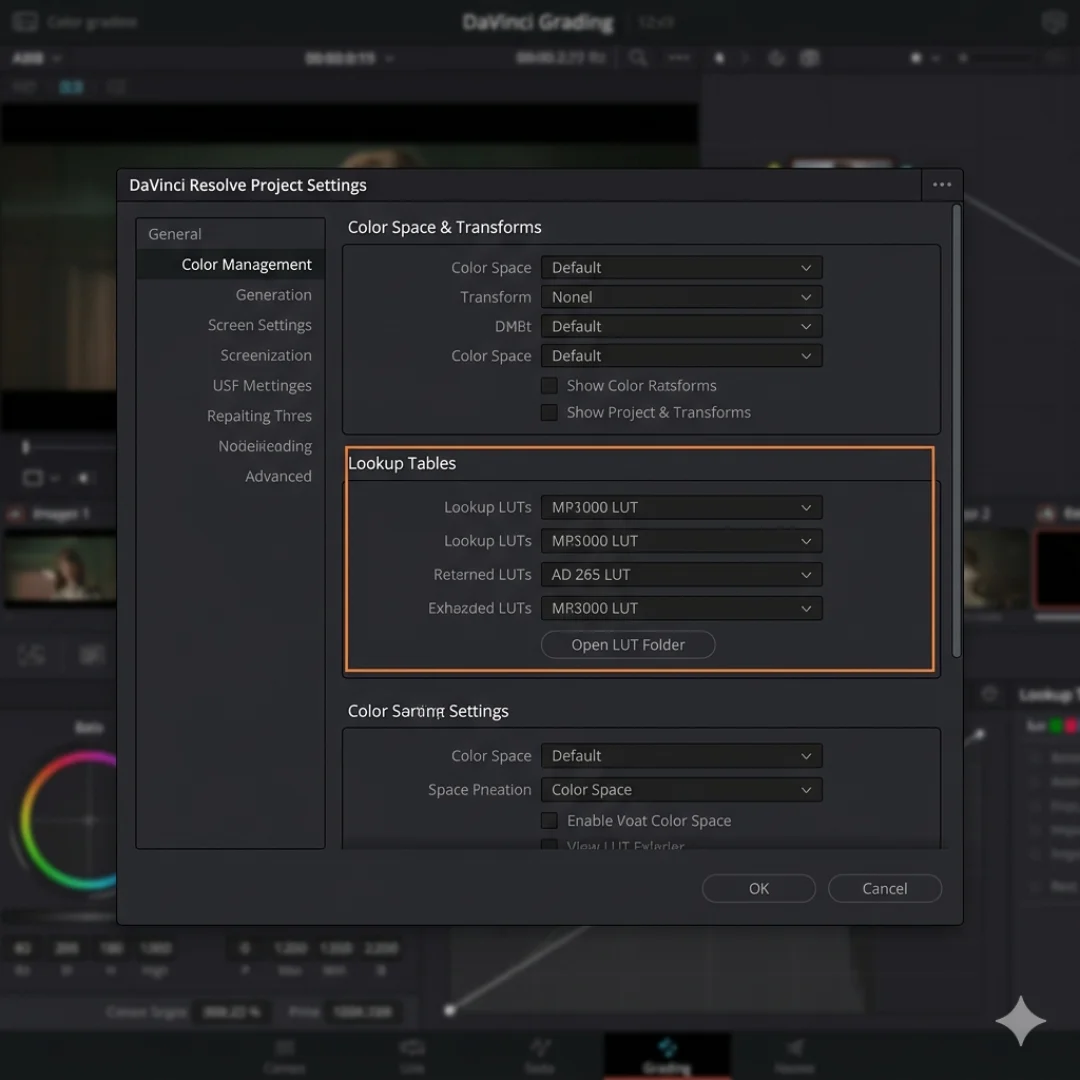The height and width of the screenshot is (1080, 1080).
Task: Switch to the Grading page tab in the bottom bar
Action: (667, 1055)
